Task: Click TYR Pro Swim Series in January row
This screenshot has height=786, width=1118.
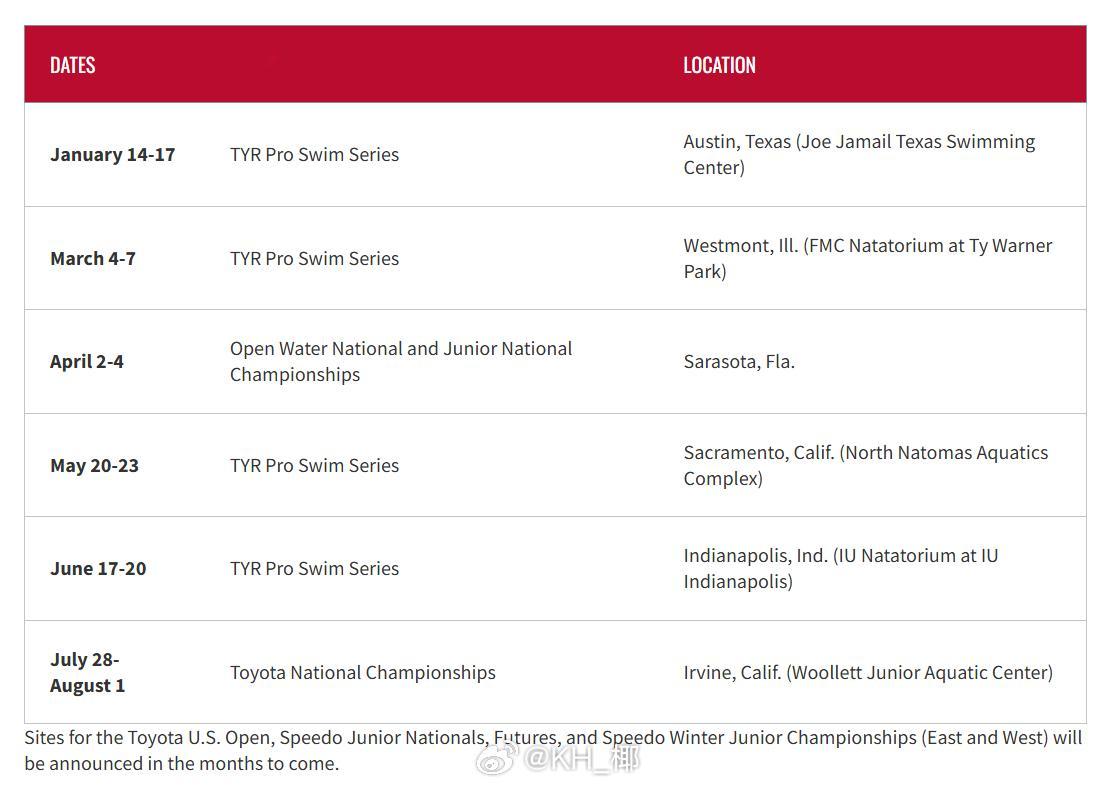Action: click(x=314, y=155)
